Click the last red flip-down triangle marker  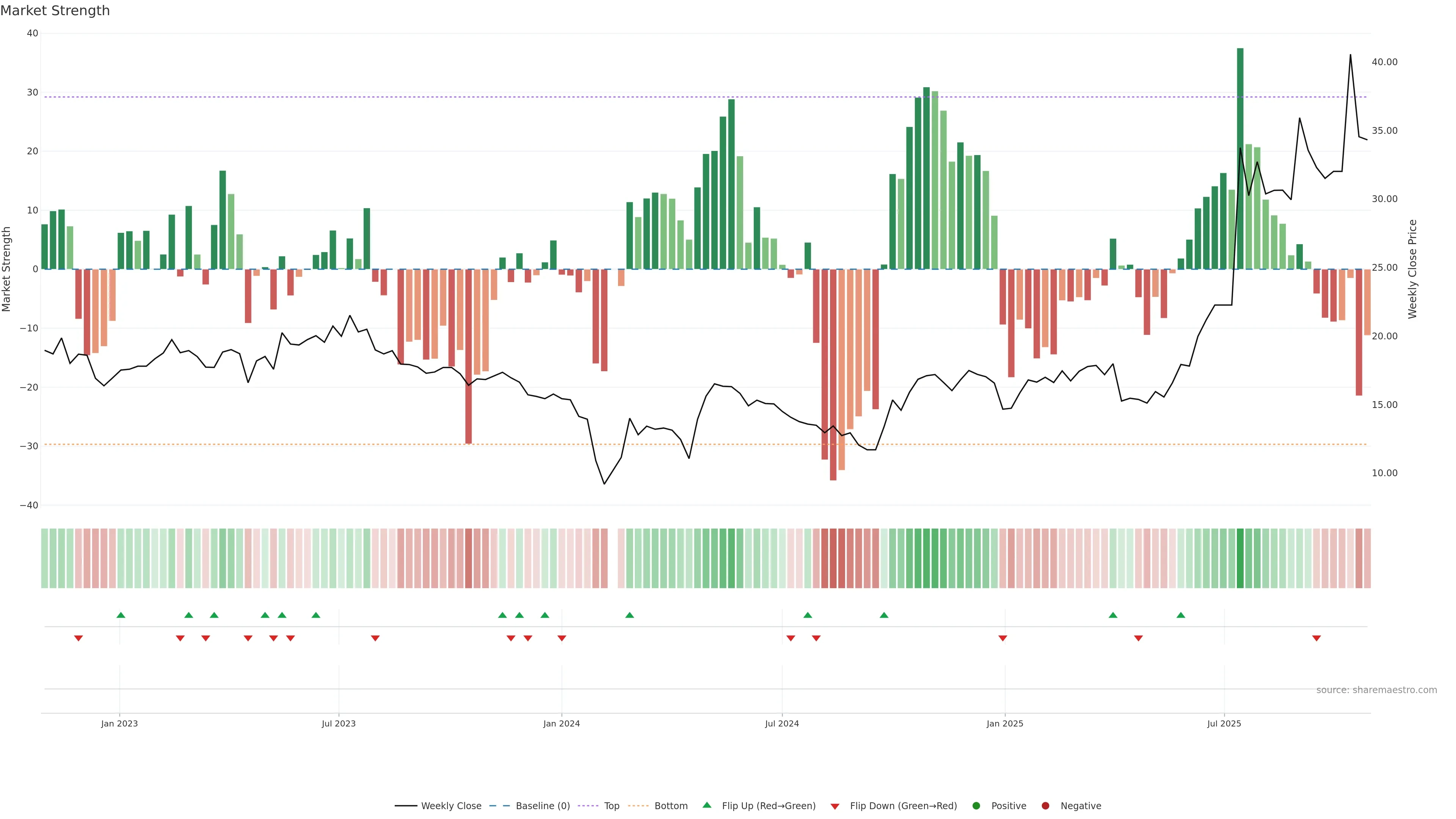1316,638
